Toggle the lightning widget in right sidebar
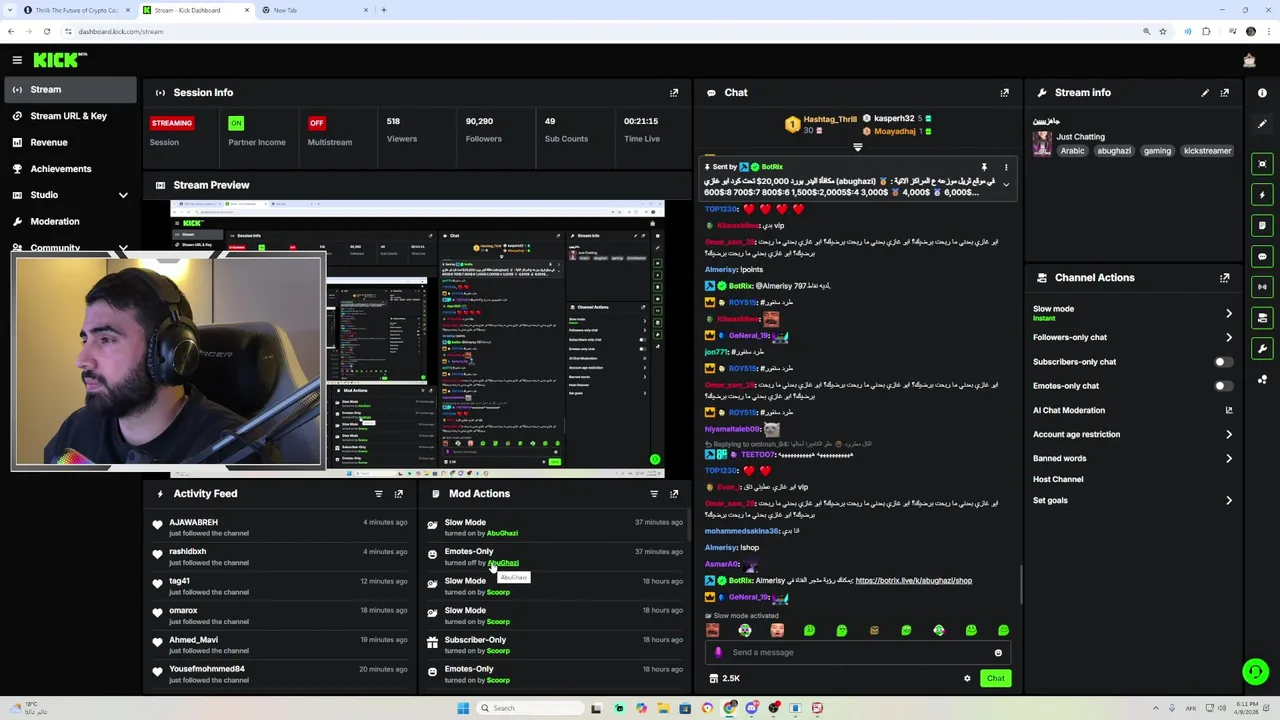The image size is (1280, 720). (x=1262, y=195)
